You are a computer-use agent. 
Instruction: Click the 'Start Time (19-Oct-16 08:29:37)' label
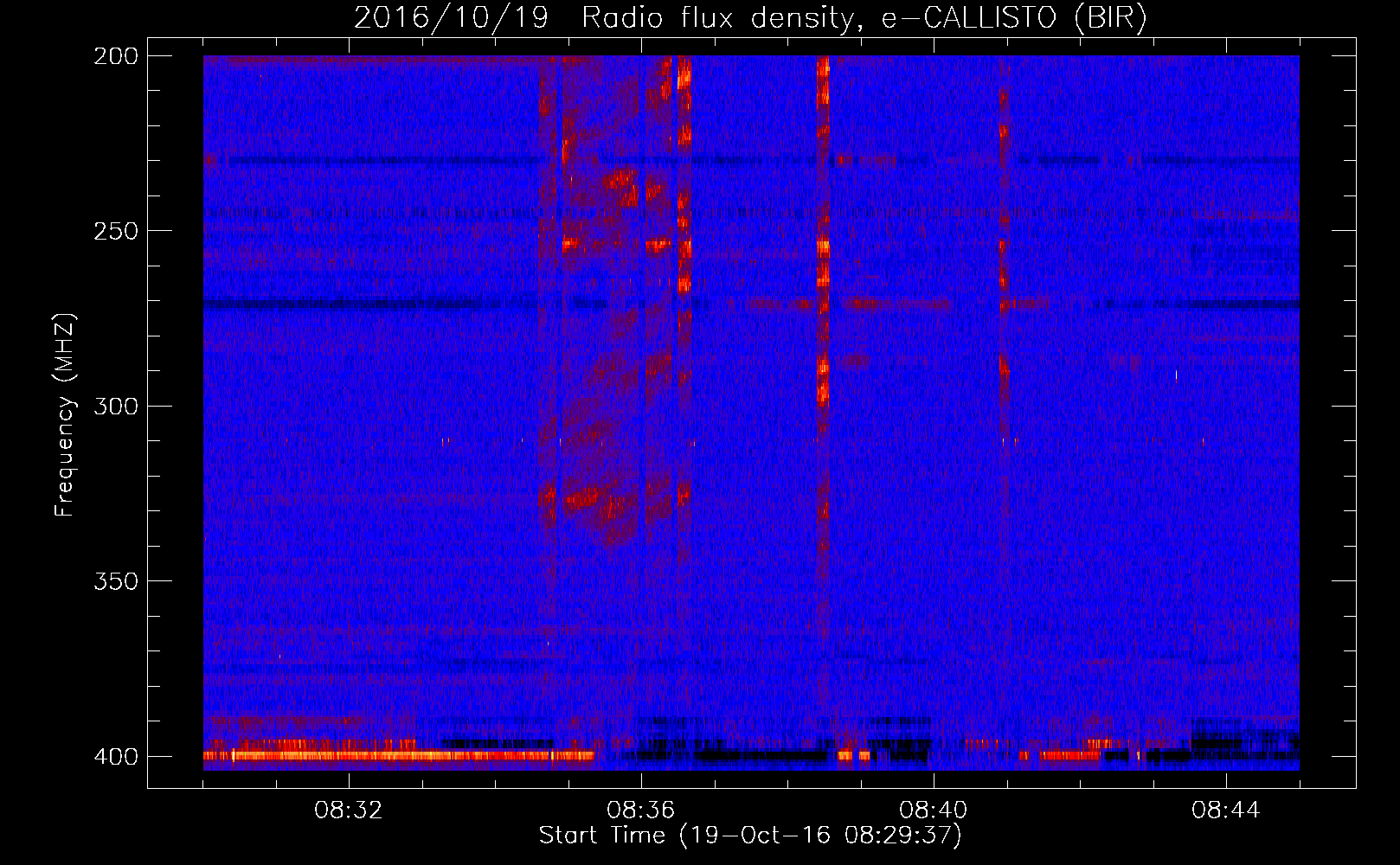click(x=750, y=836)
